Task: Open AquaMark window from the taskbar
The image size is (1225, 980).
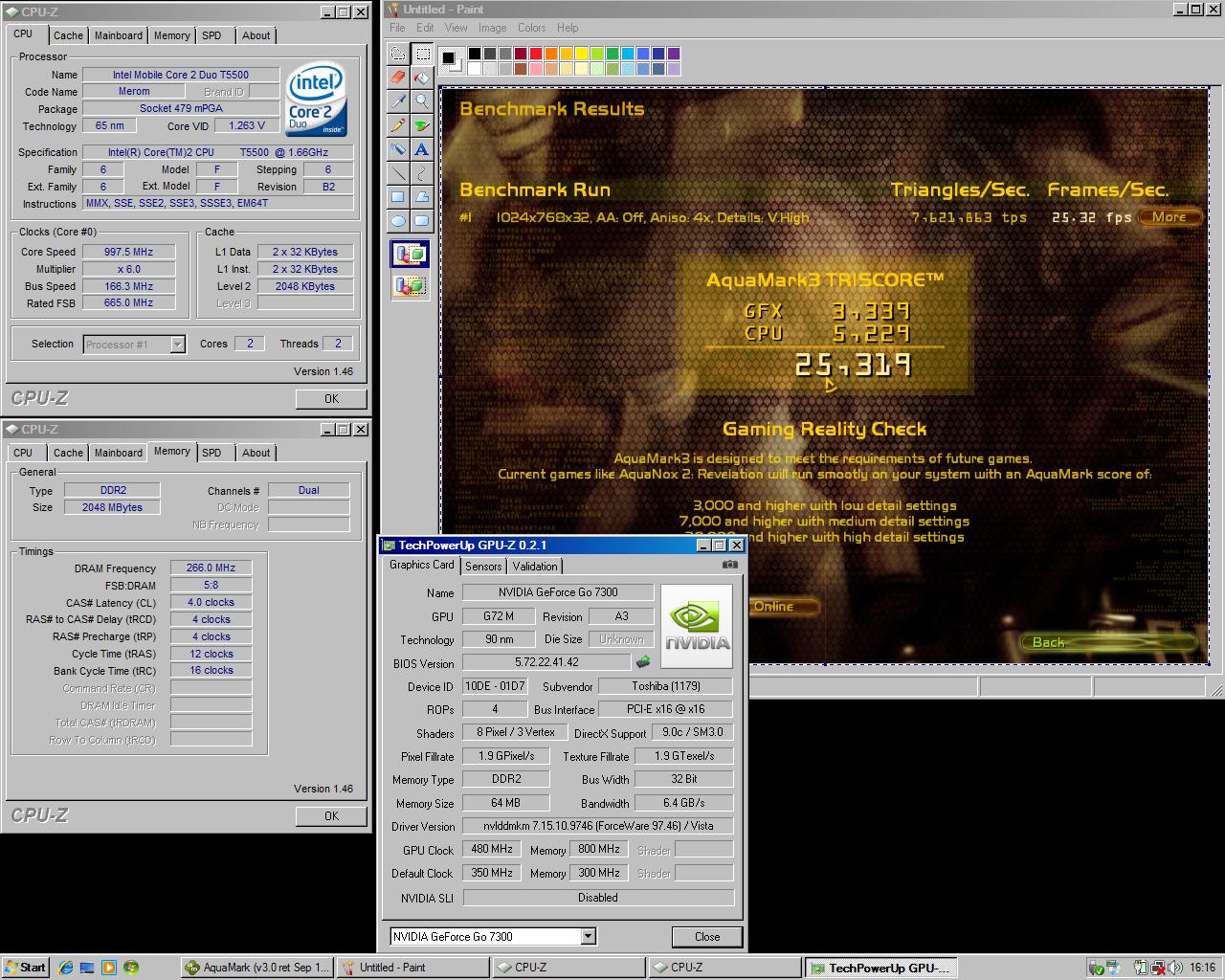Action: (257, 968)
